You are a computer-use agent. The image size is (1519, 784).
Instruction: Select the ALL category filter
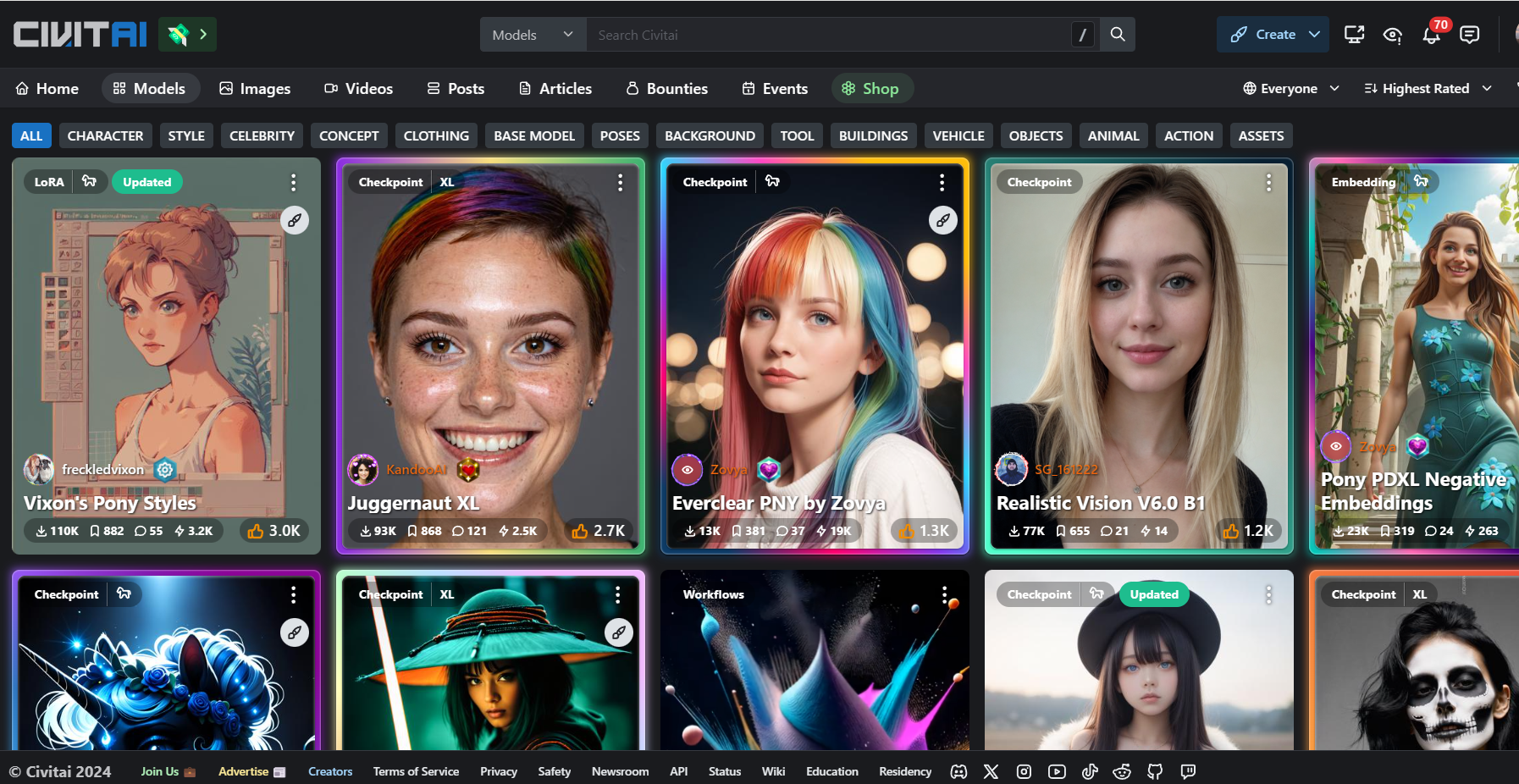(x=31, y=135)
